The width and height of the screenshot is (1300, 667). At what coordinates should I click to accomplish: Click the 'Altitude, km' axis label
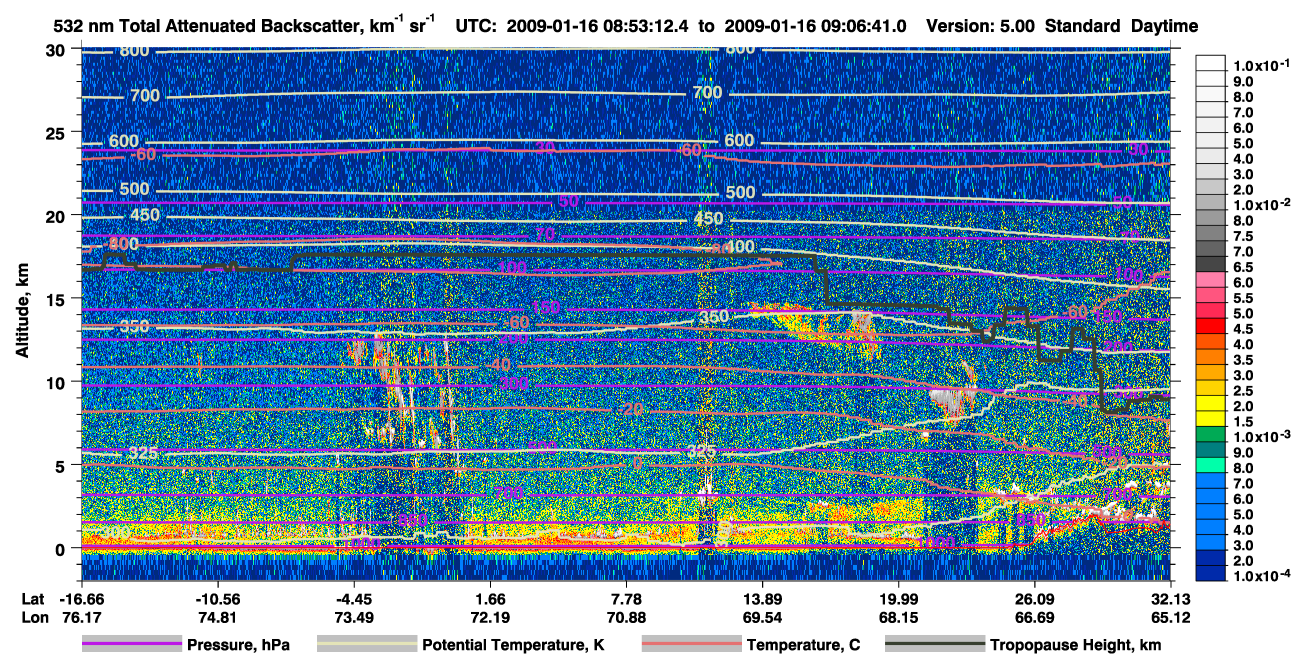[22, 313]
